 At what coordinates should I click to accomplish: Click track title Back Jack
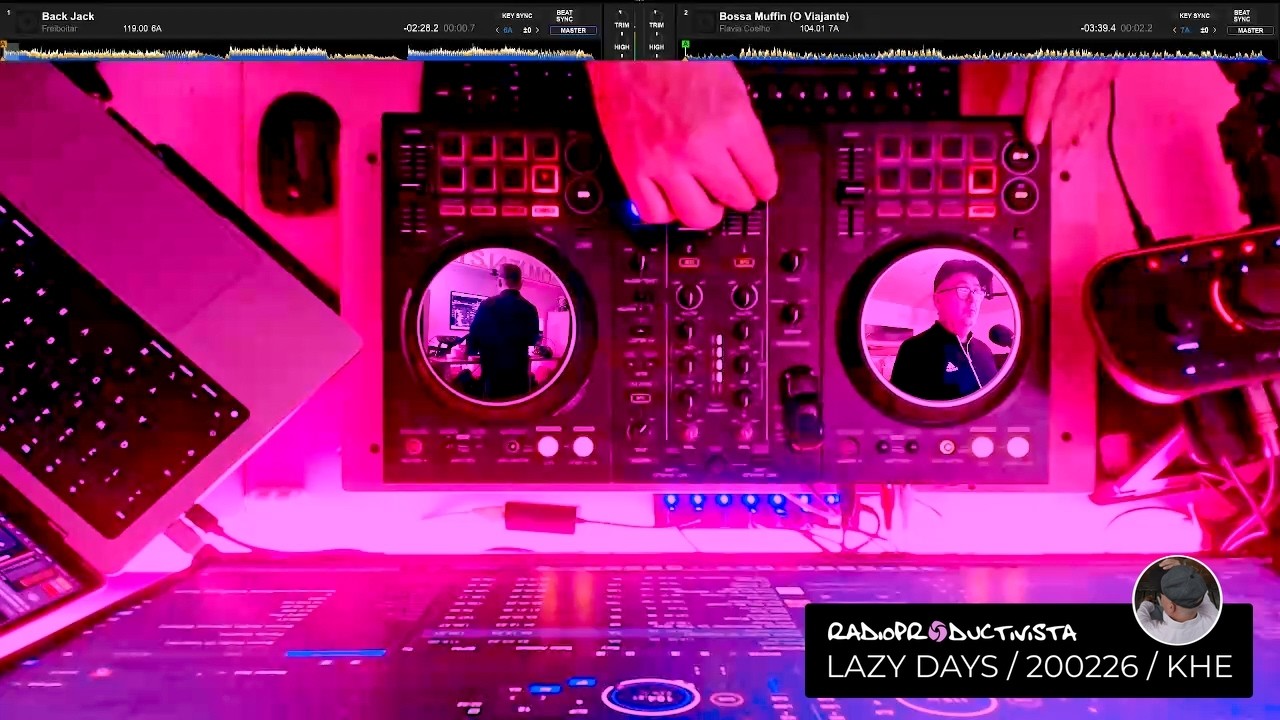[x=68, y=16]
